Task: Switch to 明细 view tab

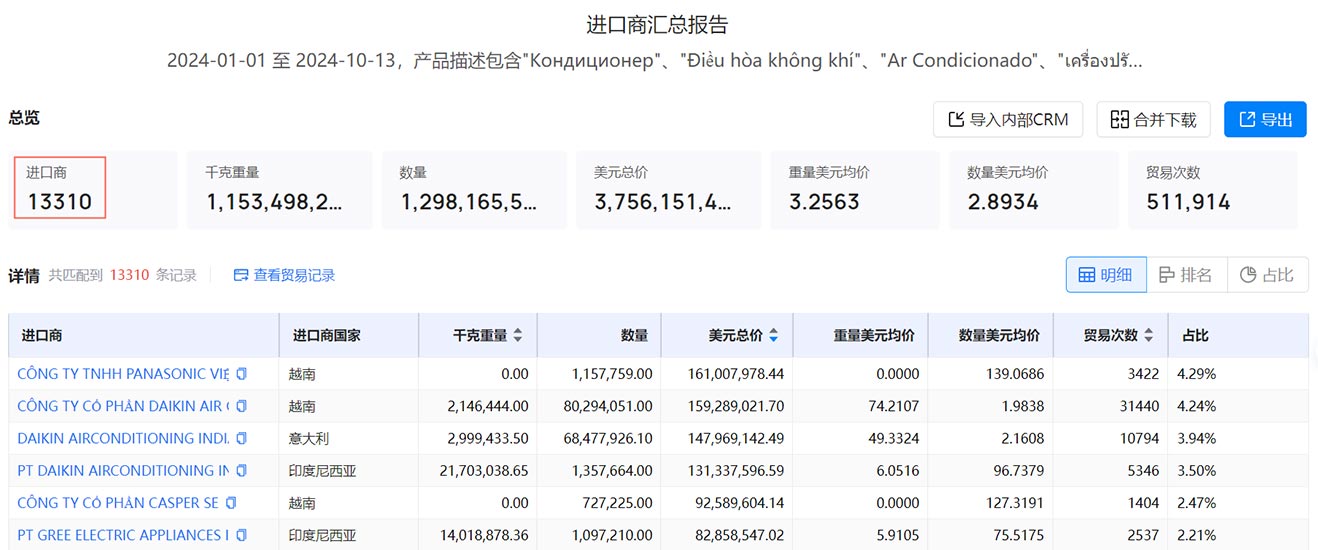Action: click(x=1105, y=275)
